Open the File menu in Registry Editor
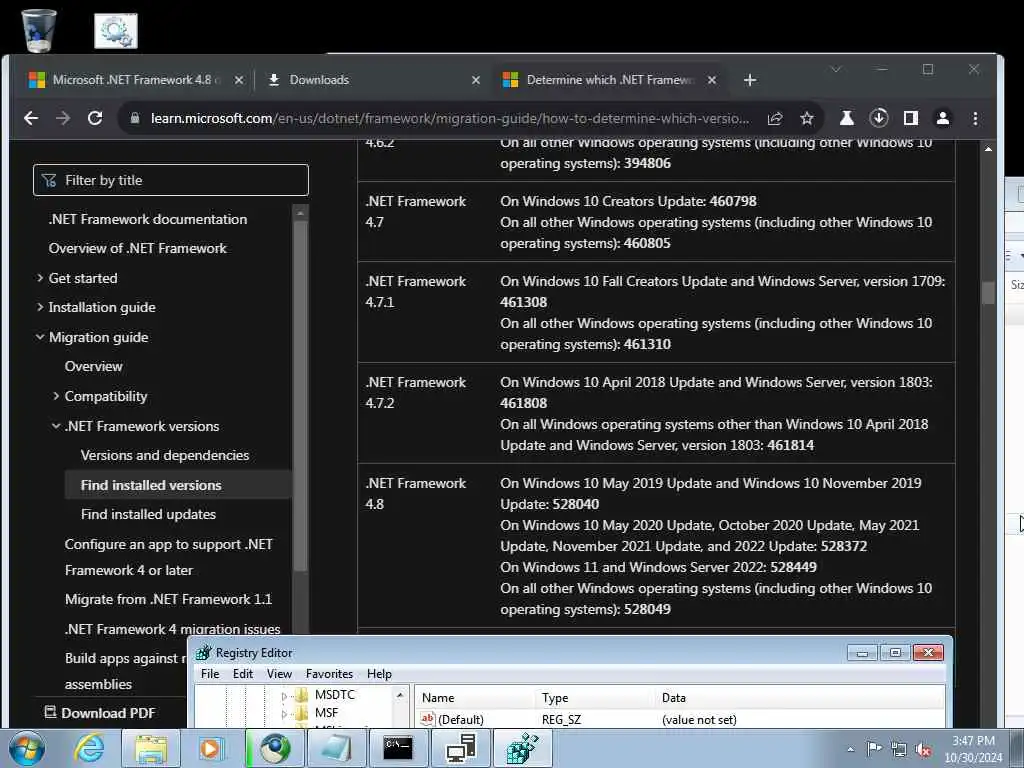 [210, 674]
